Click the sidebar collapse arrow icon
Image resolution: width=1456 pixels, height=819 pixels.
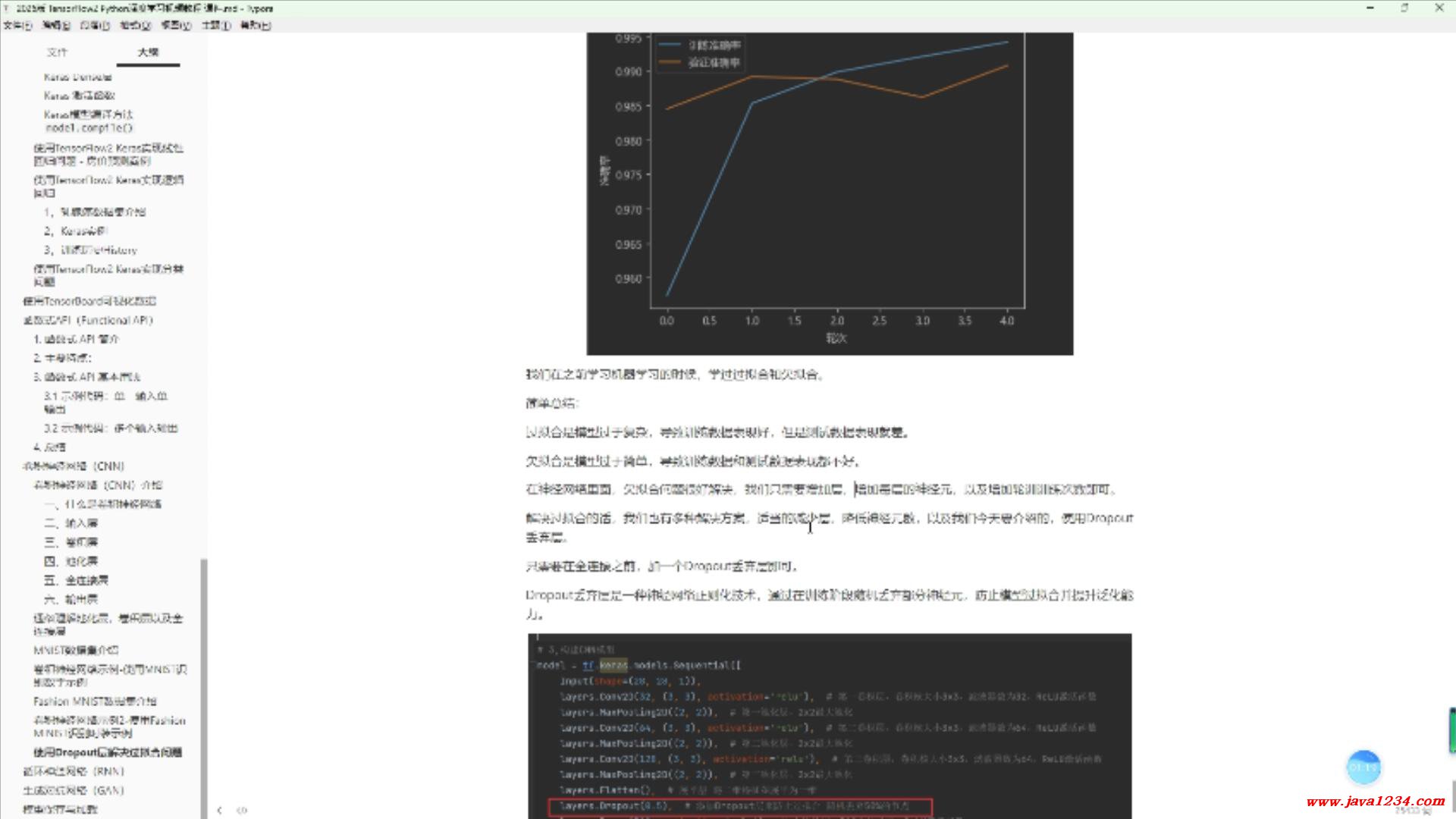[x=219, y=810]
